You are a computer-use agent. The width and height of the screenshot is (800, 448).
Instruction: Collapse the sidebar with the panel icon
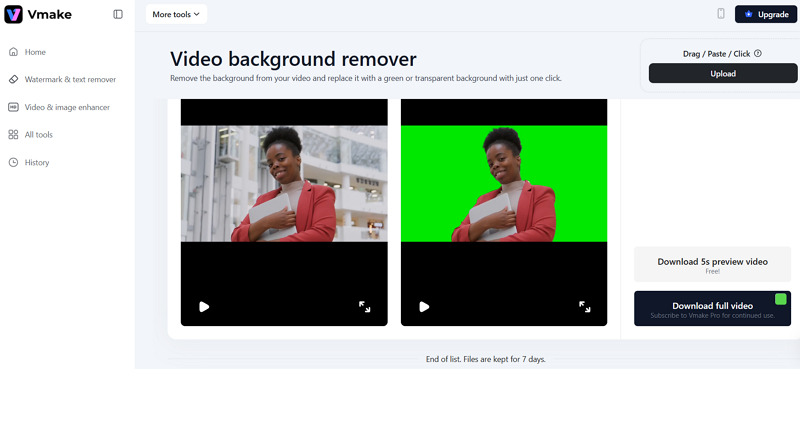click(x=118, y=14)
